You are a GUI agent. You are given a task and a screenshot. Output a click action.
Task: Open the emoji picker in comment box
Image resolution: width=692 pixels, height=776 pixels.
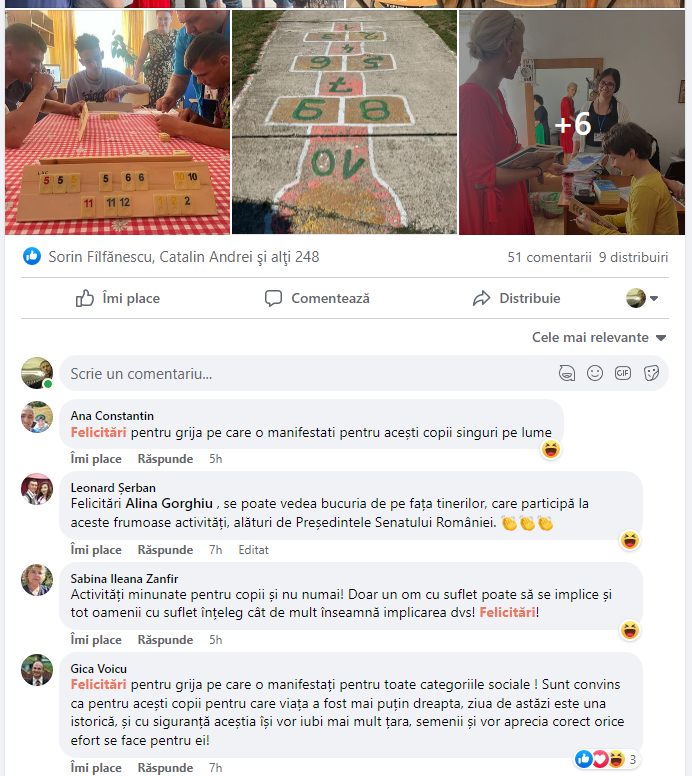click(594, 373)
